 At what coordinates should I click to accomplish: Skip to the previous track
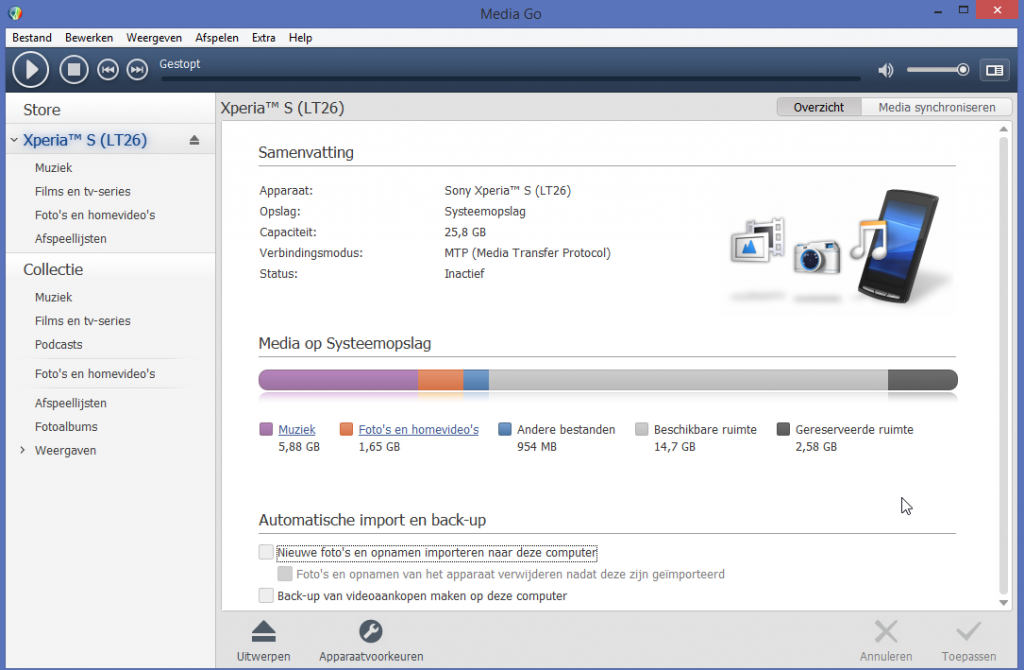coord(108,69)
